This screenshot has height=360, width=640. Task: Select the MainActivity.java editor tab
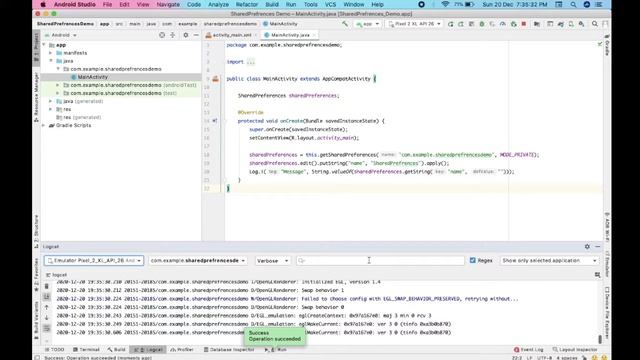(x=290, y=35)
